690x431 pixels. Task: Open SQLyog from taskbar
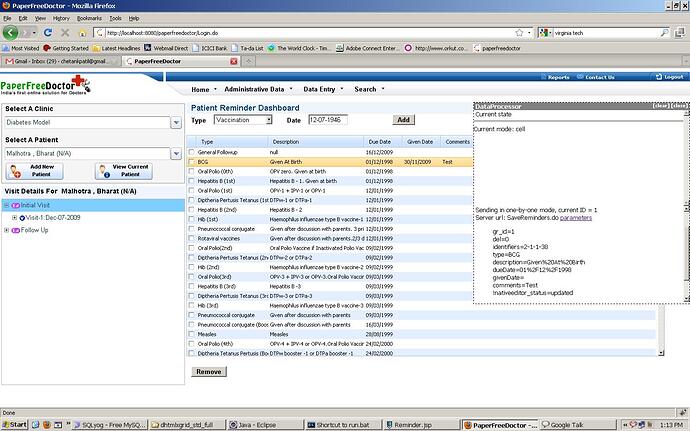[110, 425]
